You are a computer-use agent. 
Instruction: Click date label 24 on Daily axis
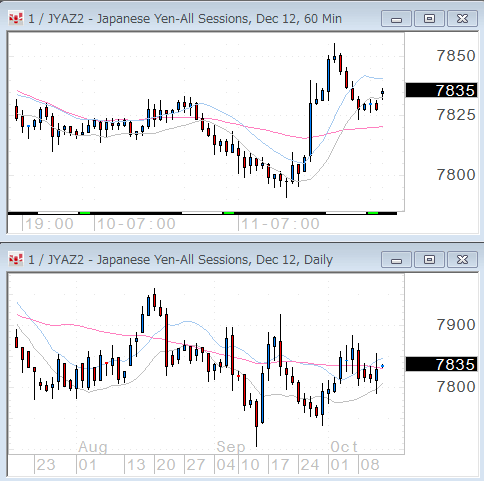coord(310,465)
